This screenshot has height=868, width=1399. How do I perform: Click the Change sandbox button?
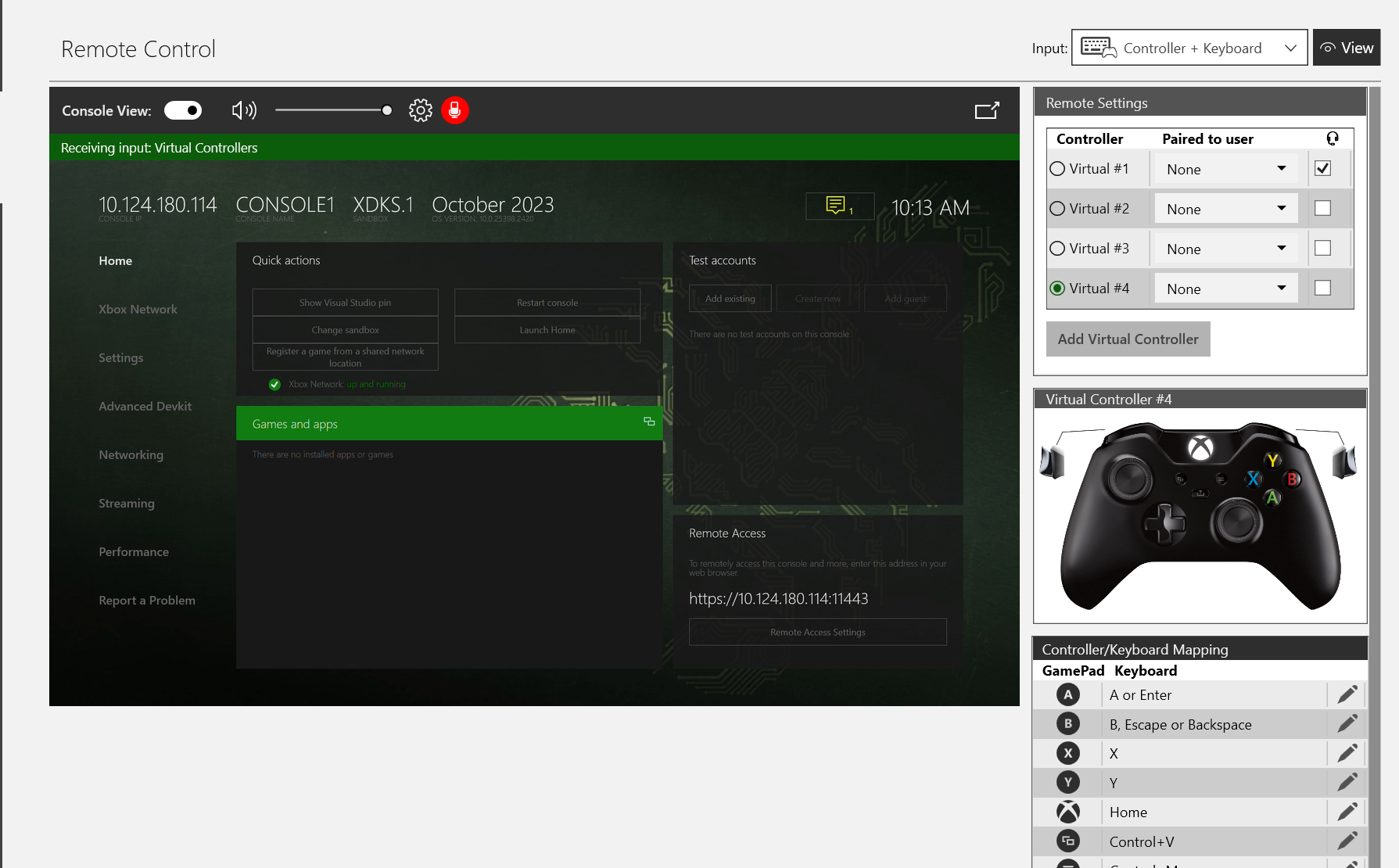[345, 330]
